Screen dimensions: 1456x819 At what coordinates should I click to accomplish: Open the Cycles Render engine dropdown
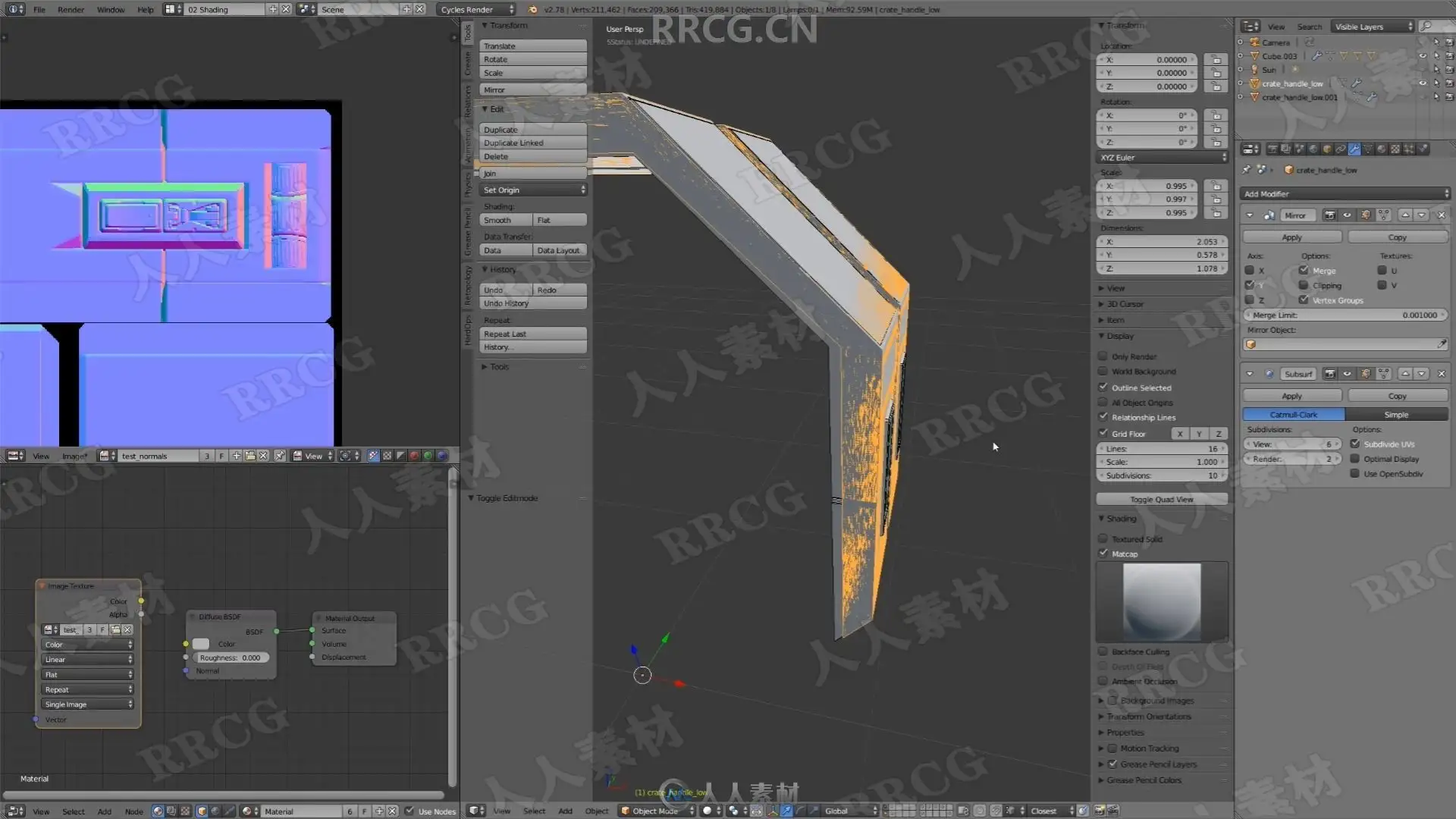point(476,9)
